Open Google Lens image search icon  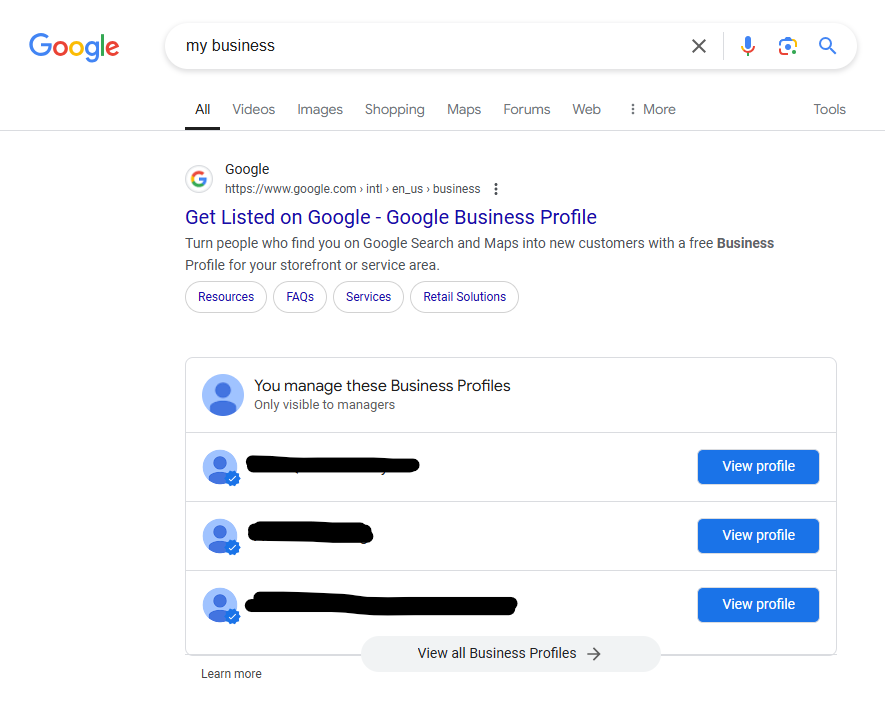click(x=787, y=46)
